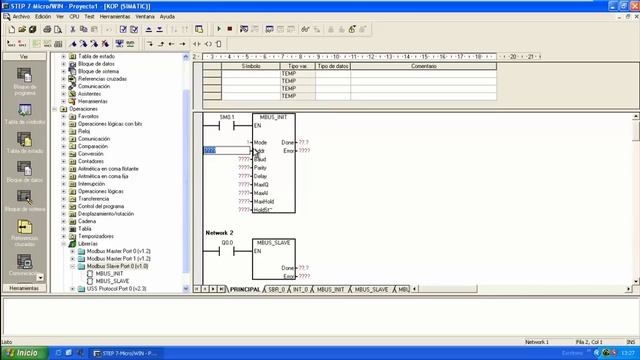The width and height of the screenshot is (640, 360).
Task: Open Tabla de estado in nav bar
Action: [24, 143]
